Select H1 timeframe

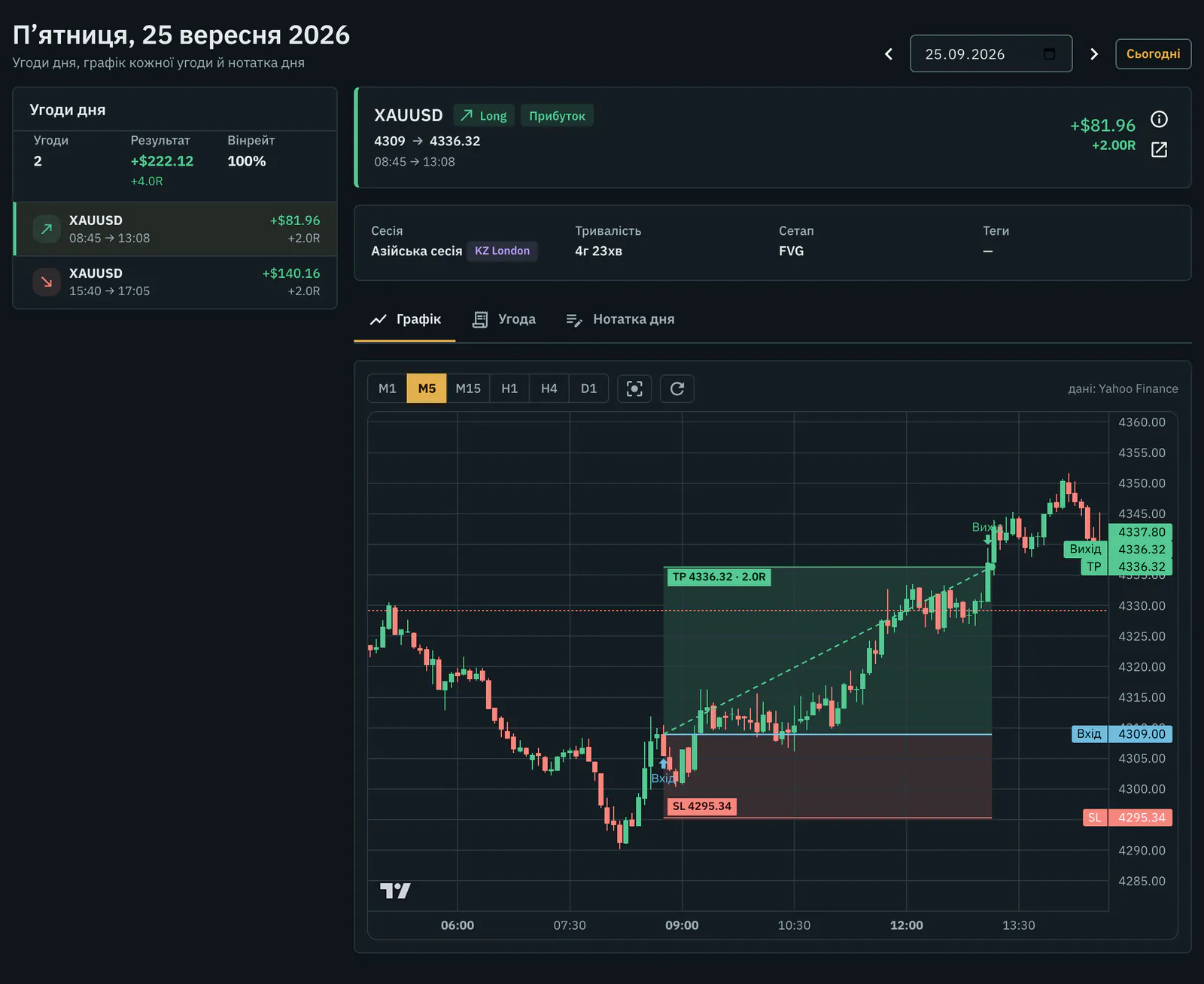click(x=509, y=388)
